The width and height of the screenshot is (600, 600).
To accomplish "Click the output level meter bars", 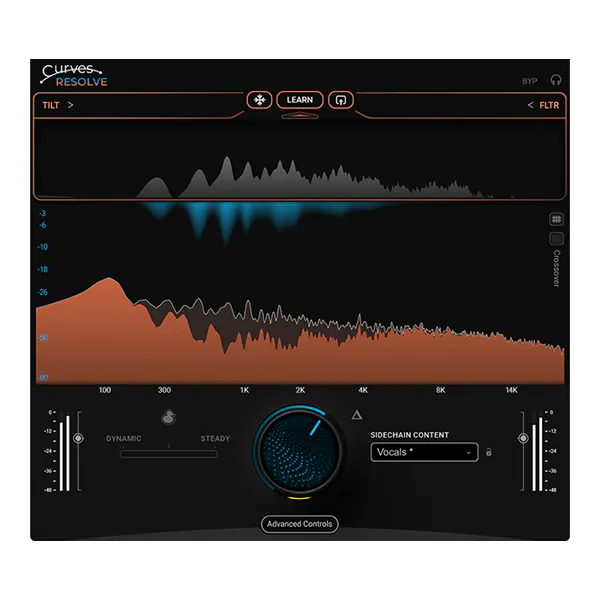I will point(537,453).
